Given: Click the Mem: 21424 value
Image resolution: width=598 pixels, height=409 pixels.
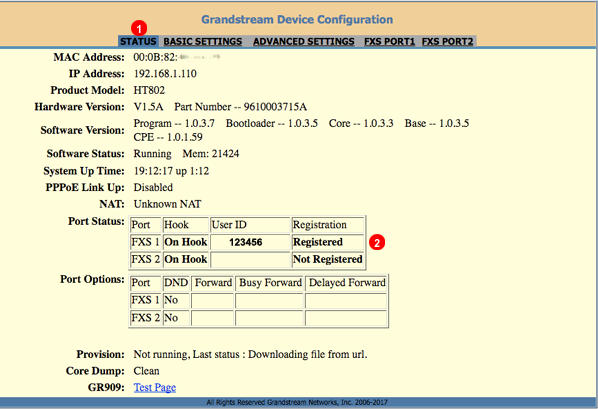Looking at the screenshot, I should pos(211,154).
